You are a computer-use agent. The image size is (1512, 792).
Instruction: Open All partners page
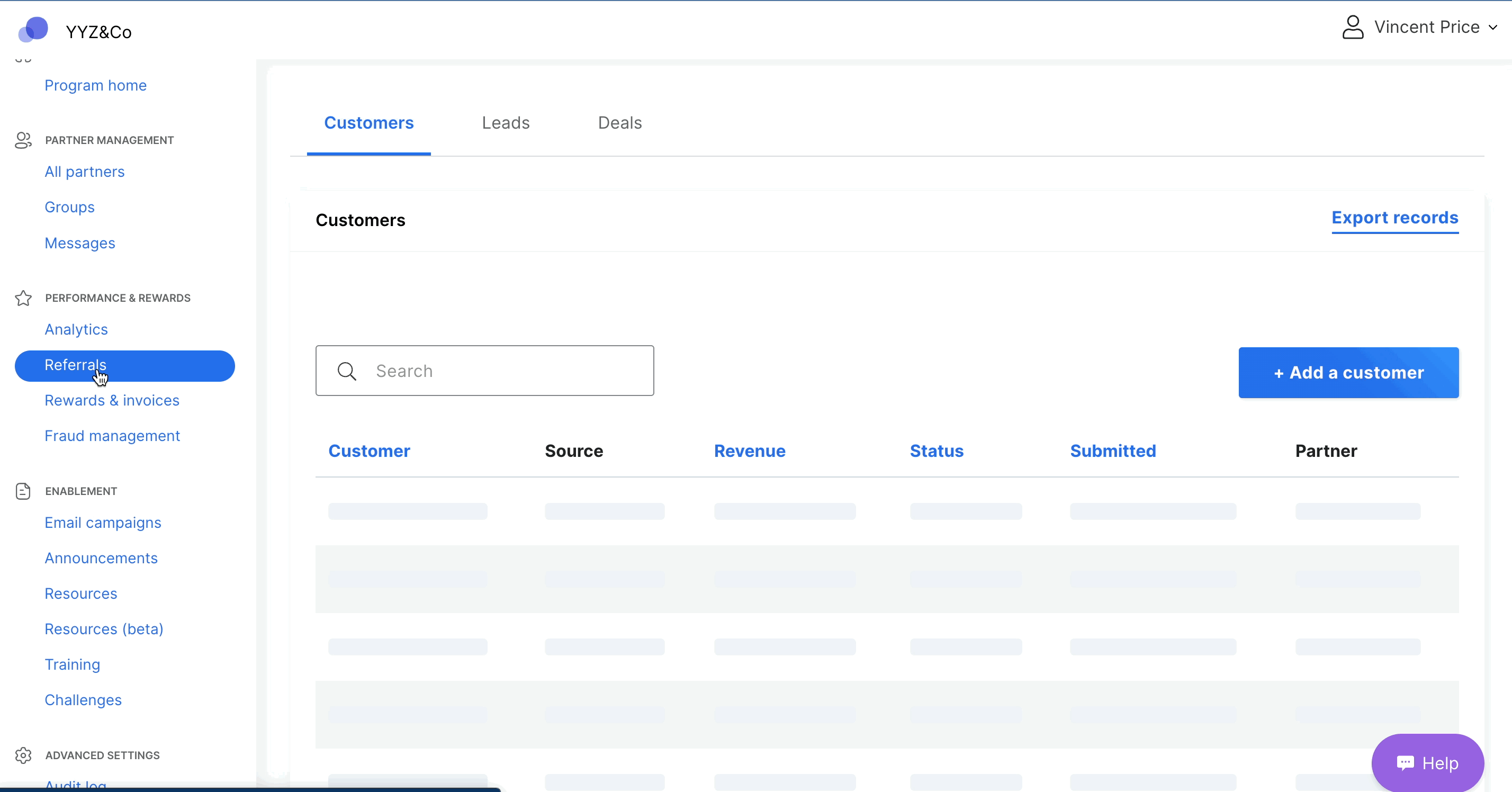[85, 172]
